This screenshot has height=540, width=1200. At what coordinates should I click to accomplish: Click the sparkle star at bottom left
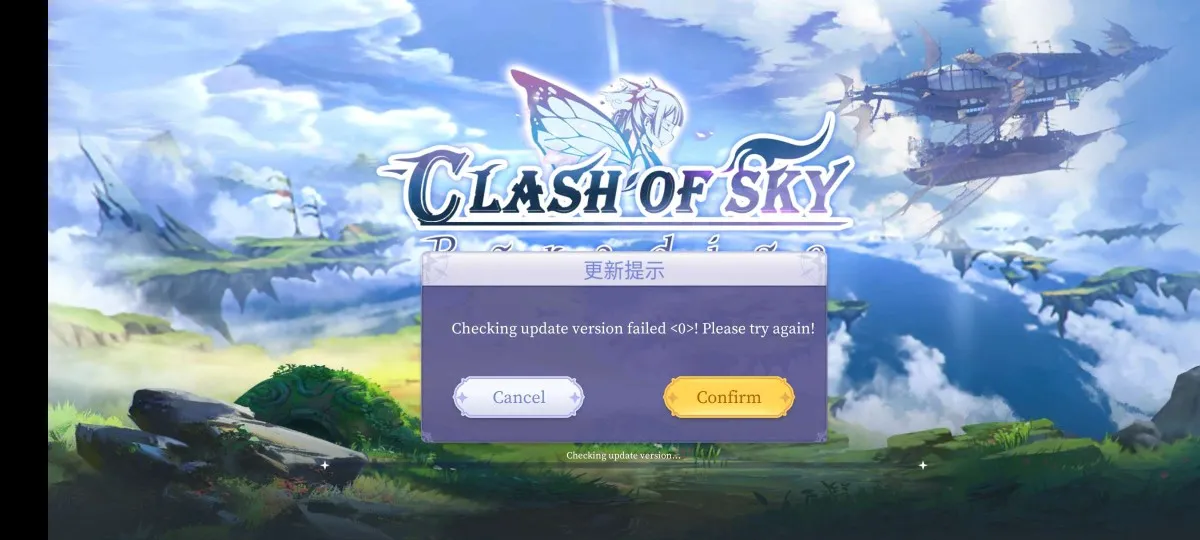pos(324,465)
